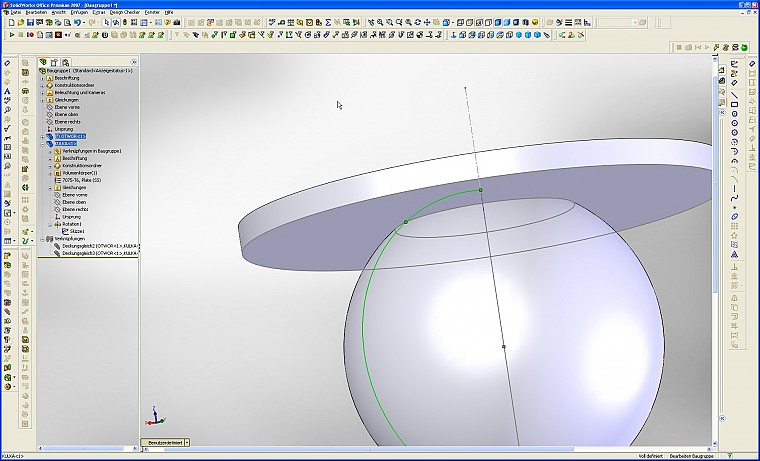Screen dimensions: 760x461
Task: Toggle RealView Graphics gold sphere
Action: point(535,22)
